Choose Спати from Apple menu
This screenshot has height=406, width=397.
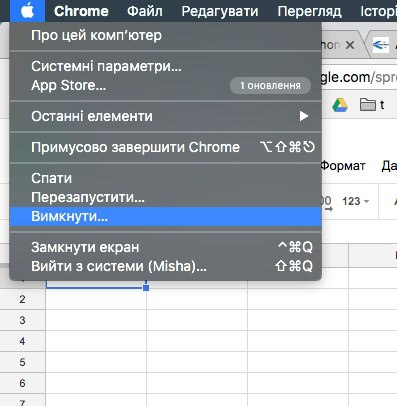165,178
